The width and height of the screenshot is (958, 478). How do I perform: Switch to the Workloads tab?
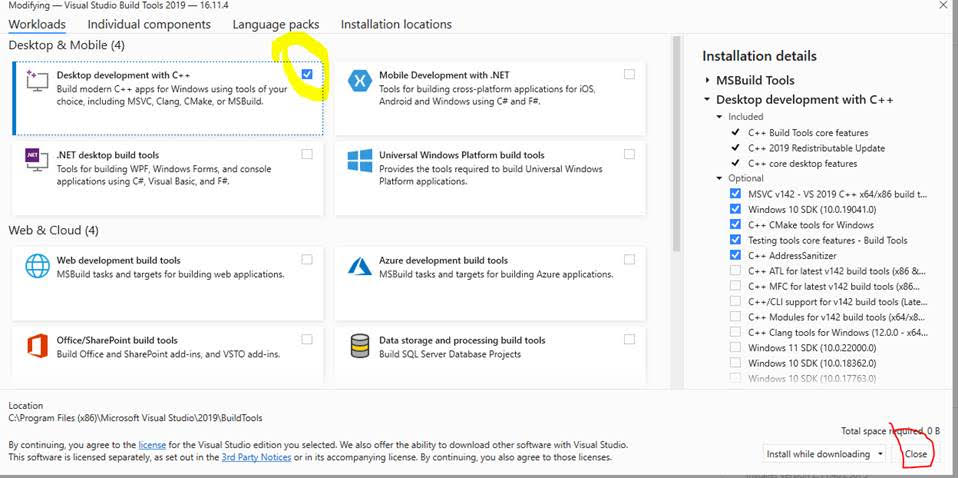(37, 24)
